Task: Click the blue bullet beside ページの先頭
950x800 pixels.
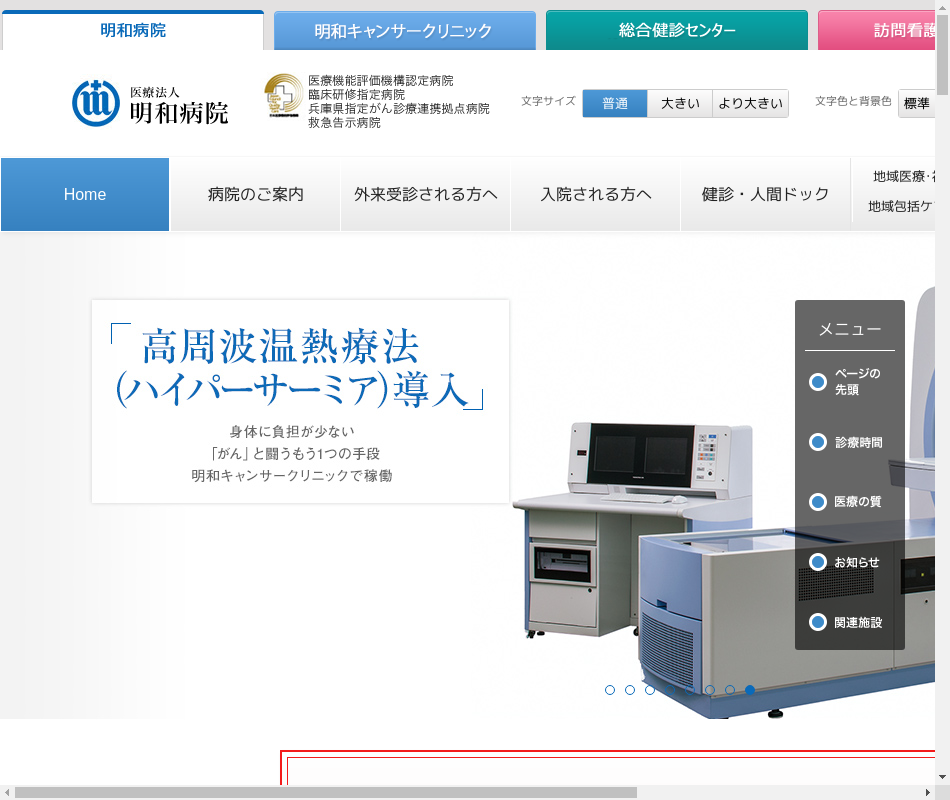Action: [x=818, y=382]
